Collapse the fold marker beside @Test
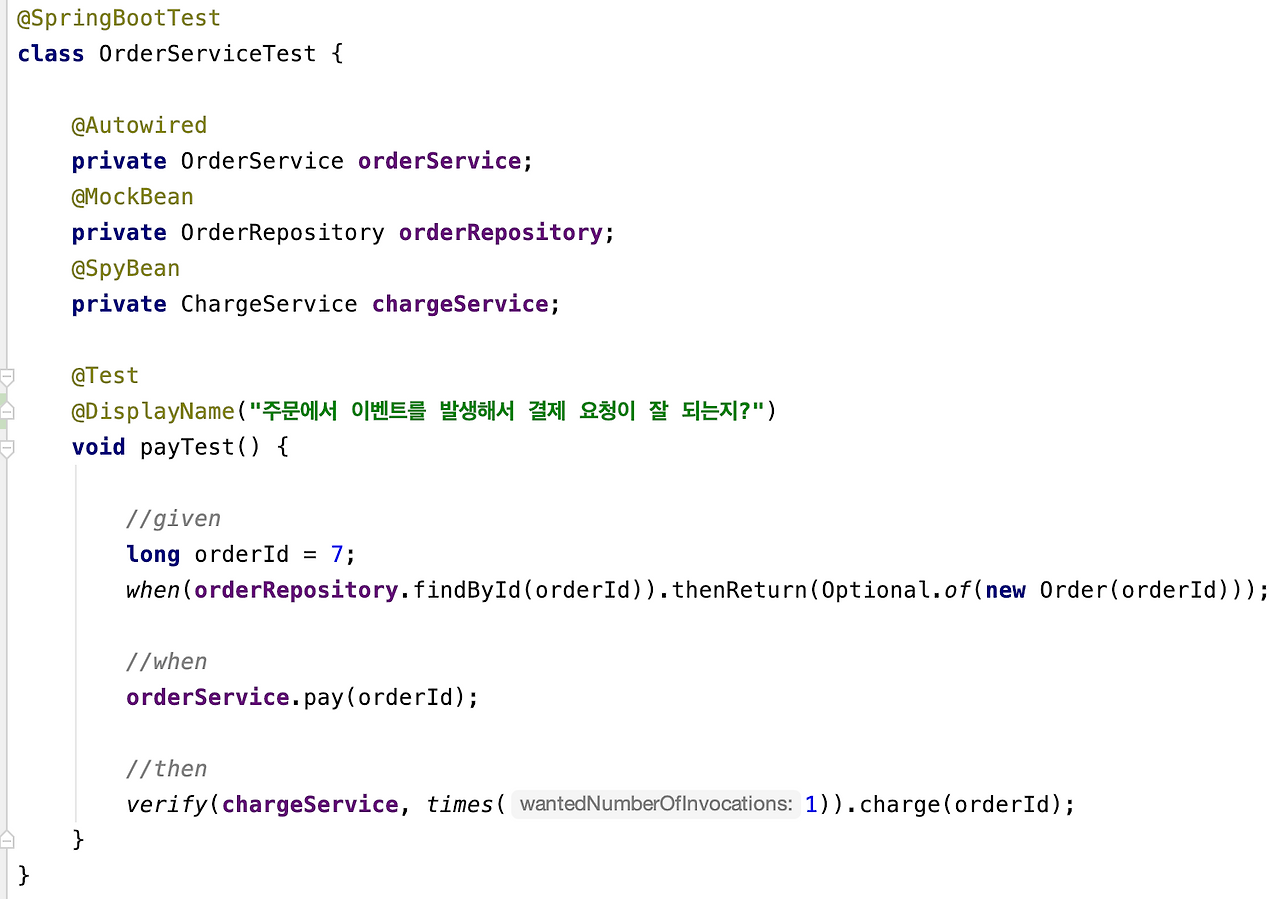 click(x=7, y=377)
